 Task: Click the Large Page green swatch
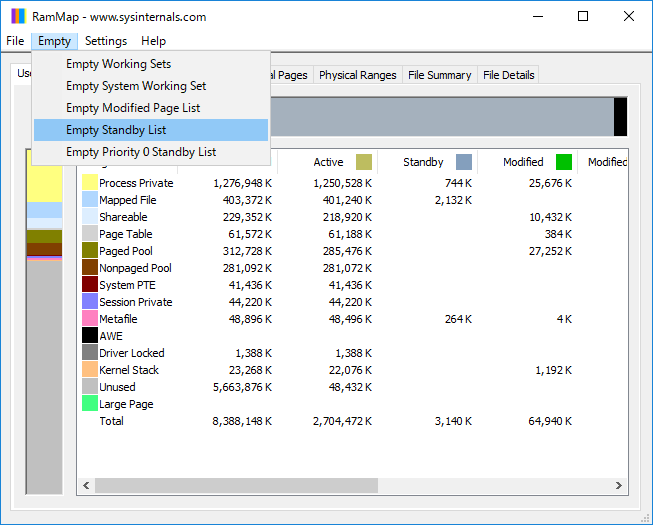90,404
